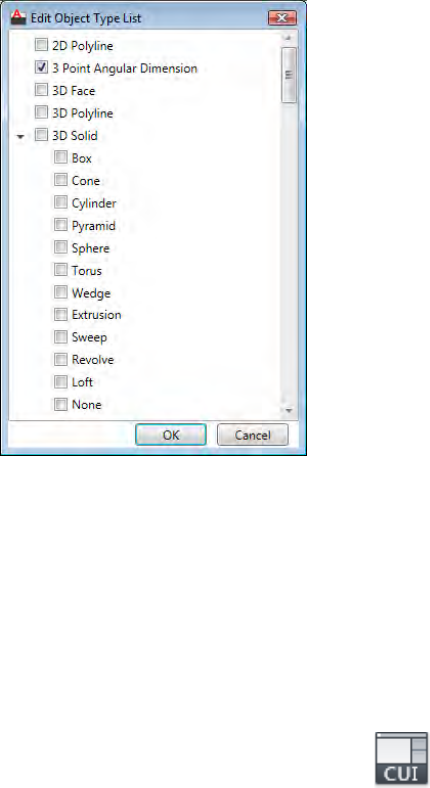Viewport: 430px width, 788px height.
Task: Check the Pyramid option
Action: [x=61, y=225]
